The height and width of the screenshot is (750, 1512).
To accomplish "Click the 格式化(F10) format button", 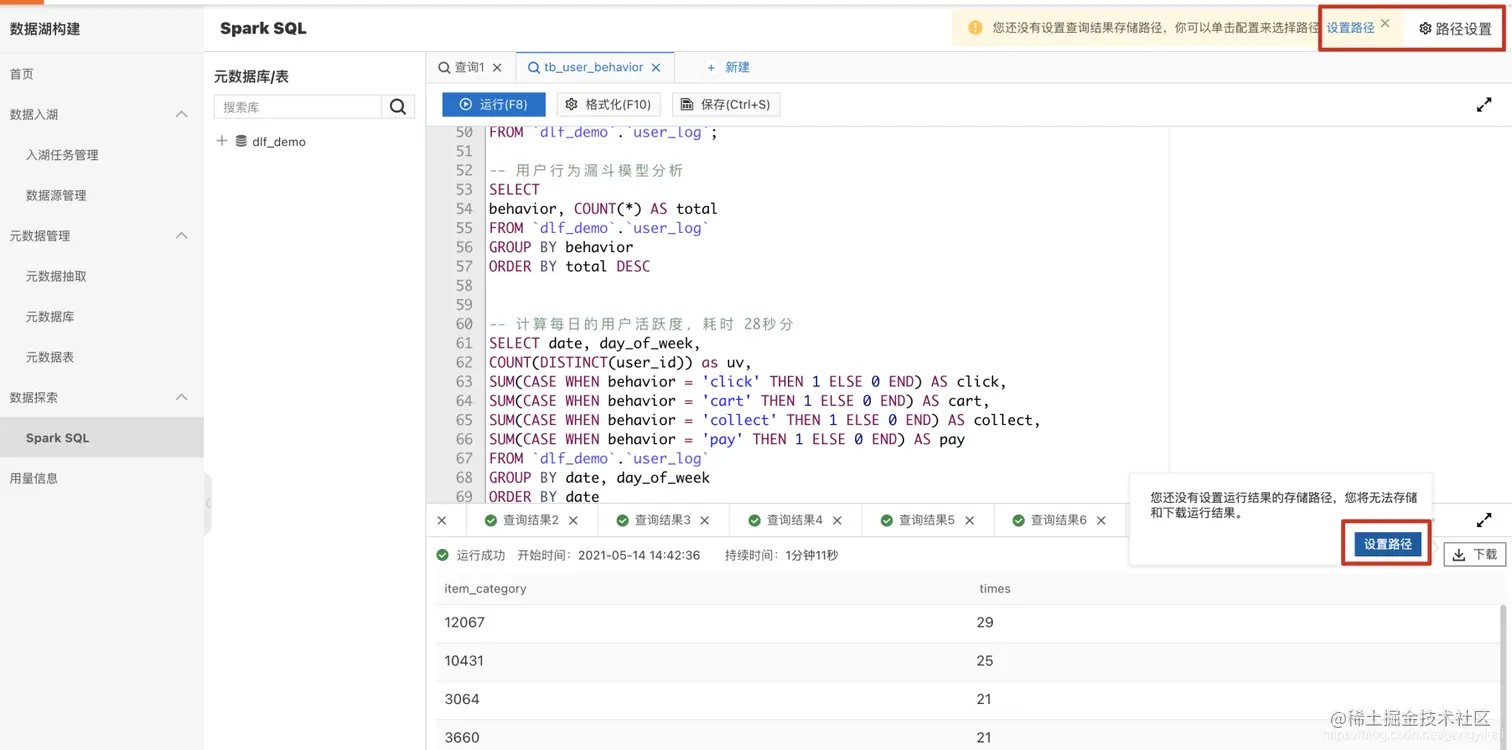I will (x=609, y=104).
